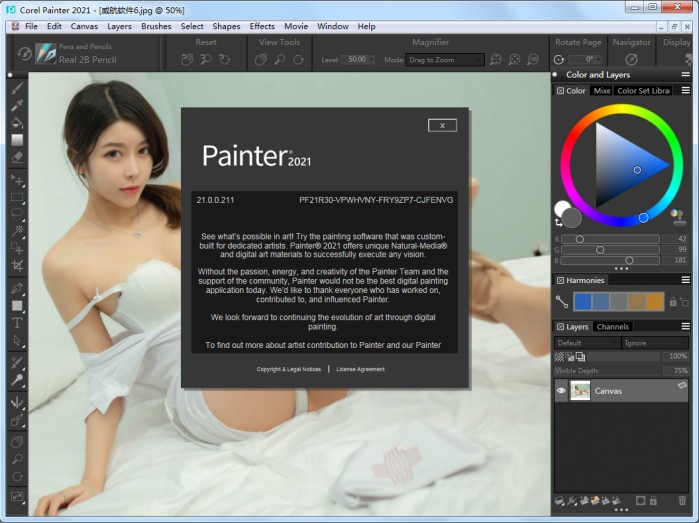Select the Magic Wand tool
The height and width of the screenshot is (523, 699).
[17, 231]
